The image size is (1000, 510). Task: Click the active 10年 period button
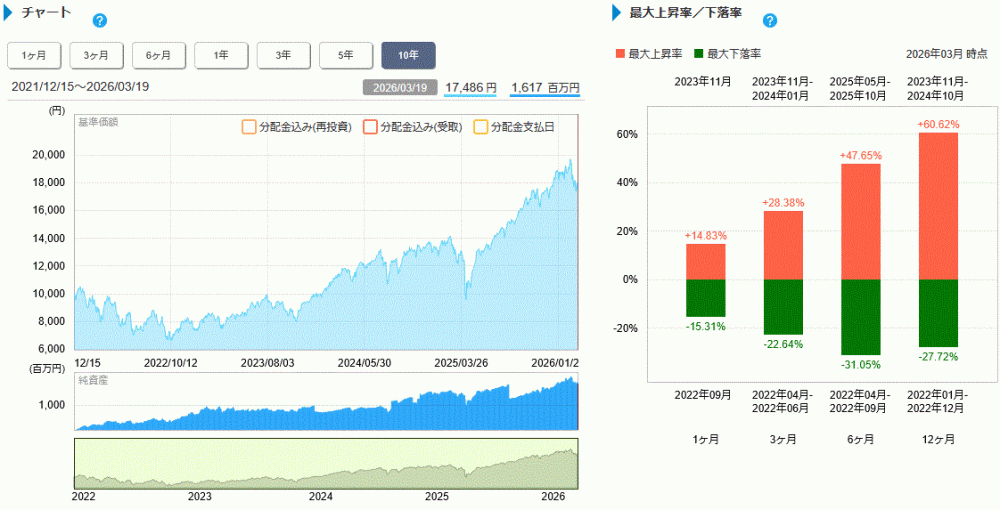[x=408, y=55]
